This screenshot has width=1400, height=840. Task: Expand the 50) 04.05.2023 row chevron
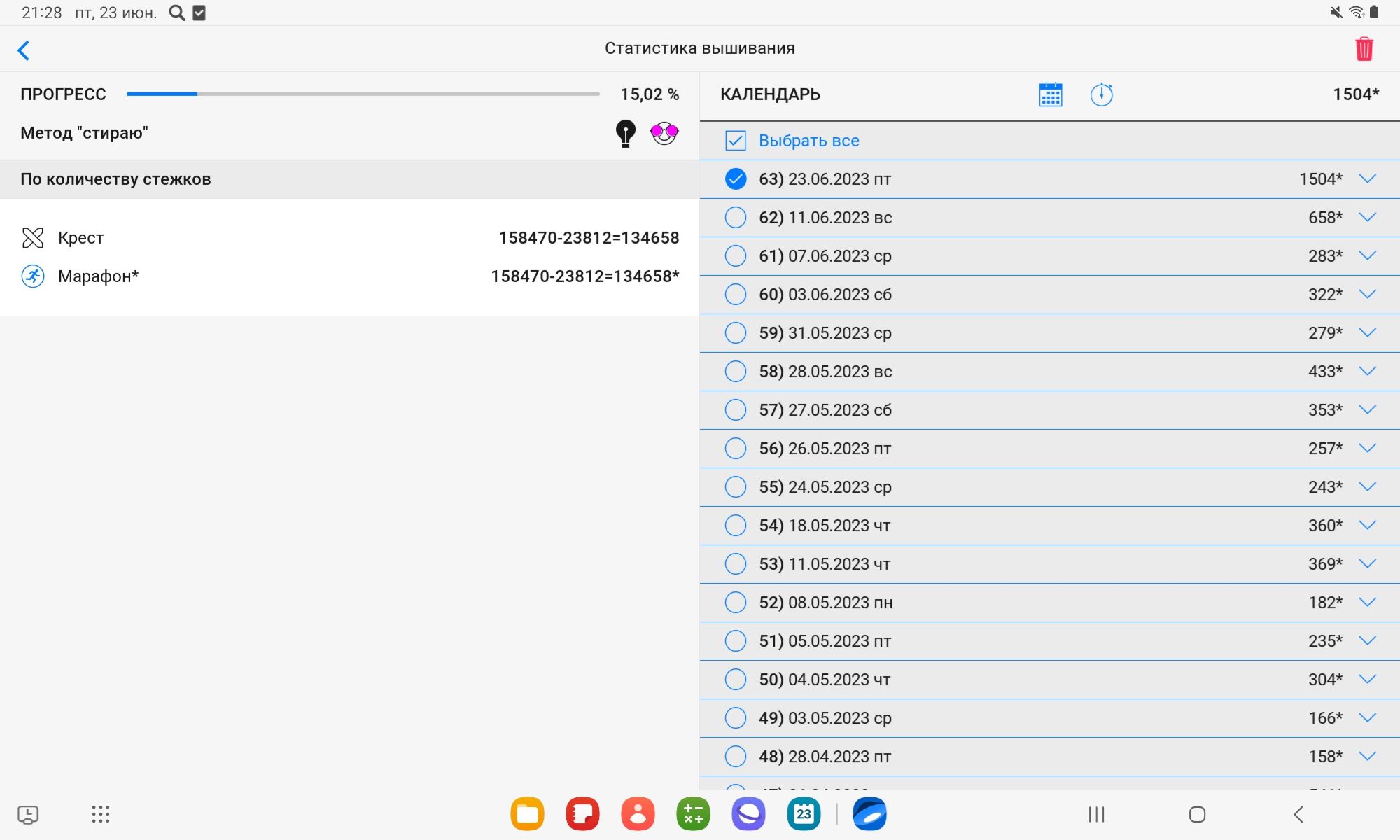[x=1367, y=679]
